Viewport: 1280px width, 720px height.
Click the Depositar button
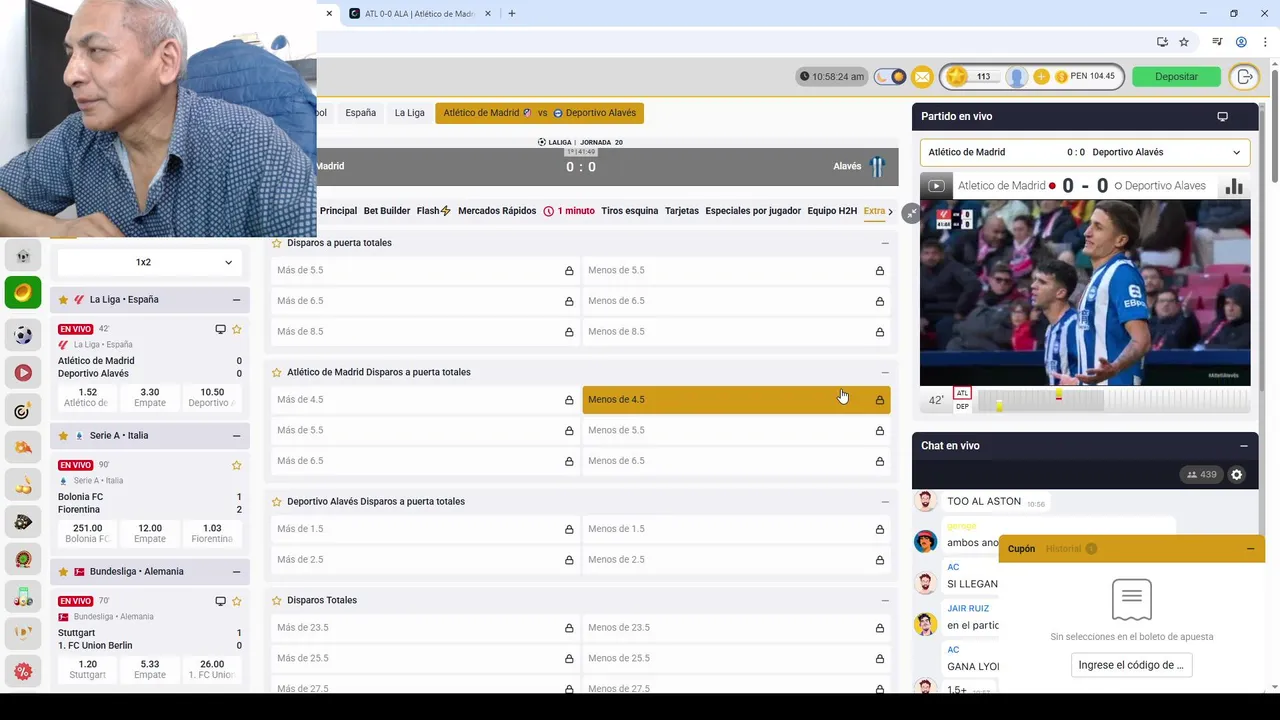click(x=1176, y=76)
